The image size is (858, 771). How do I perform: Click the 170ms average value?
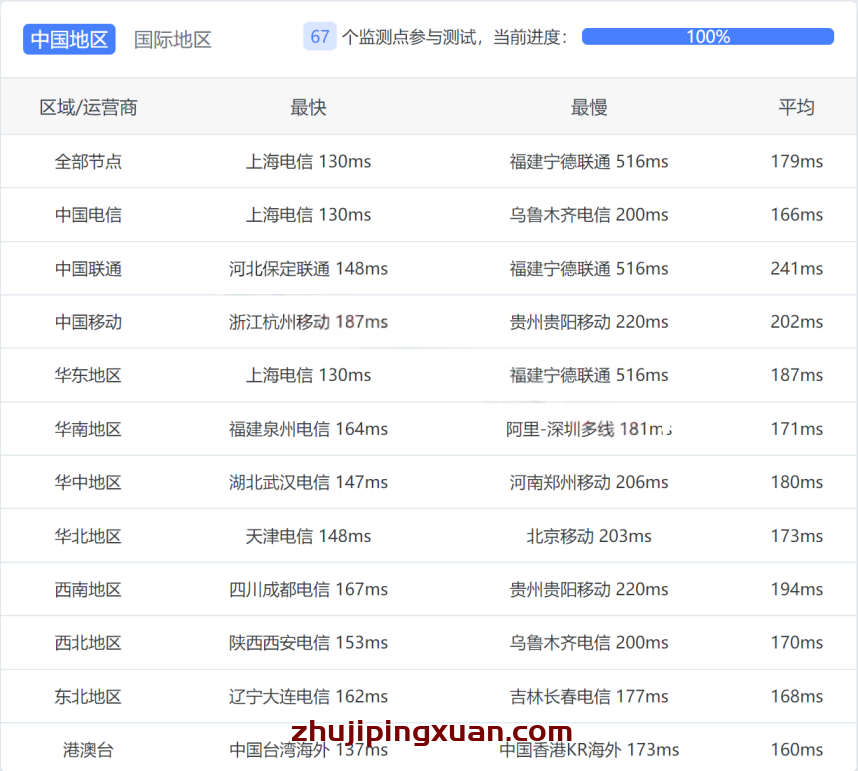797,642
